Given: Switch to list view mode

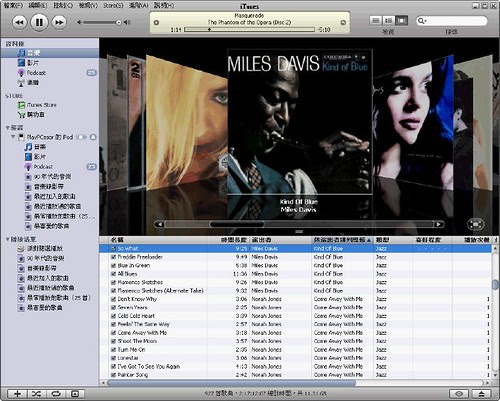Looking at the screenshot, I should pos(376,21).
